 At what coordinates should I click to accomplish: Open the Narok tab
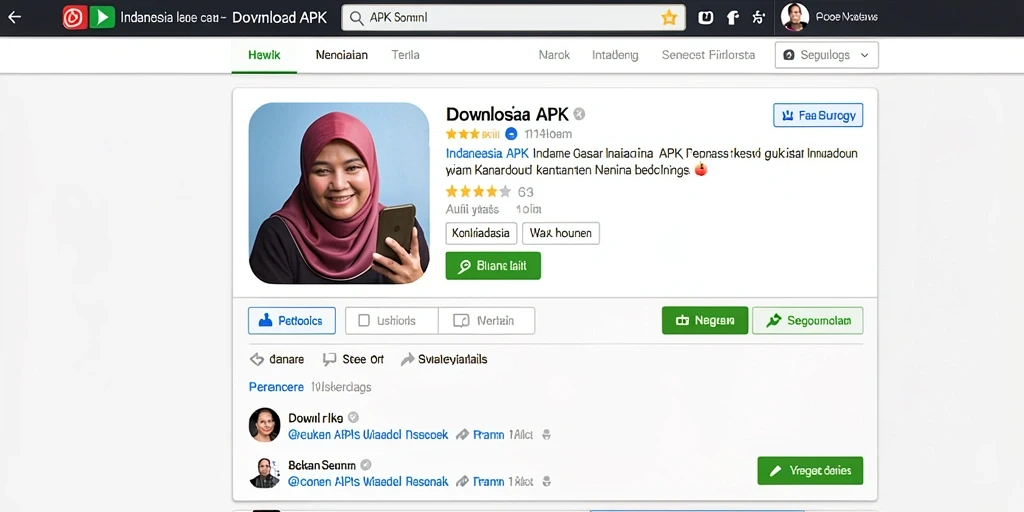pos(554,56)
